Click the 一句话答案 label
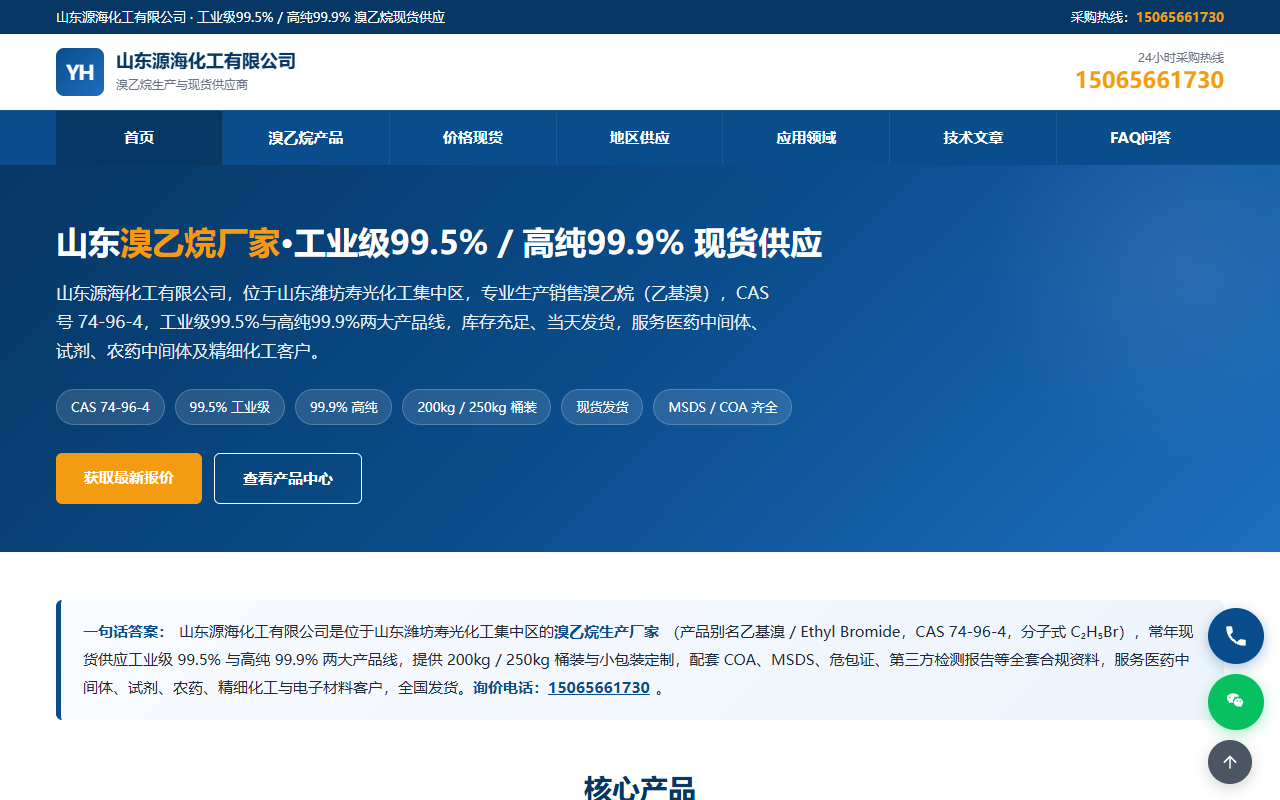Screen dimensions: 1280x800 pyautogui.click(x=124, y=632)
